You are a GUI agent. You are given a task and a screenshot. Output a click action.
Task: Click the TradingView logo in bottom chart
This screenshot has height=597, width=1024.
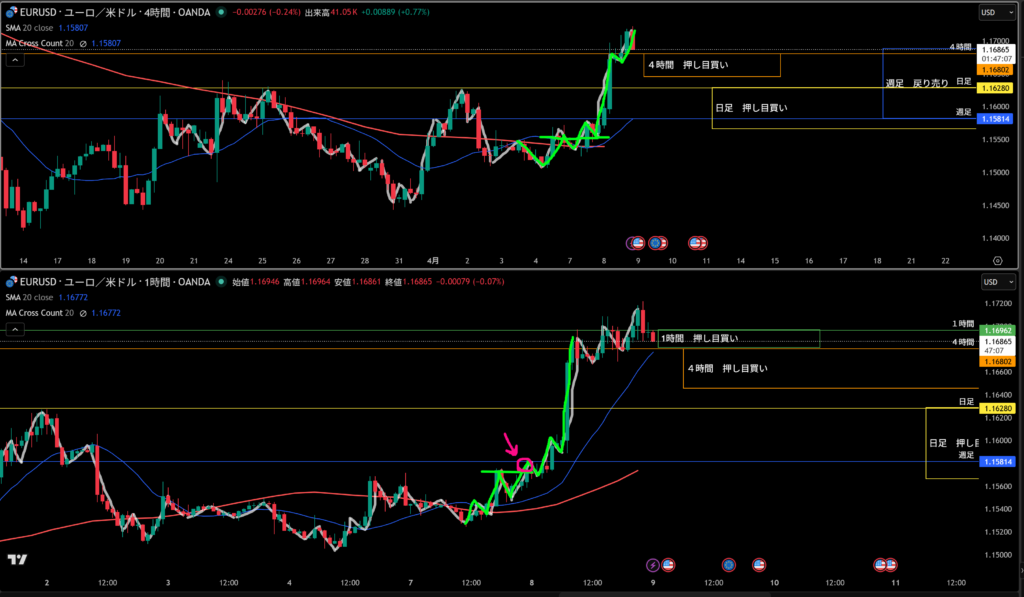pos(16,560)
